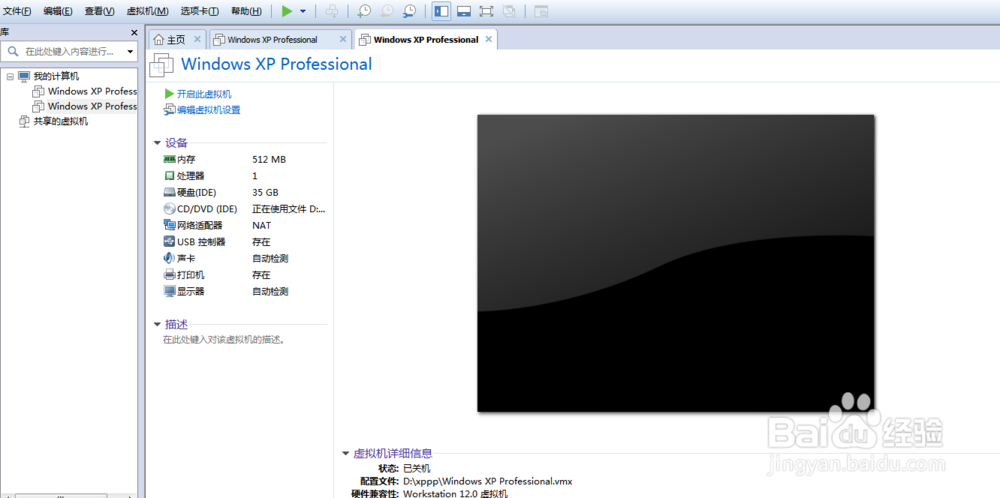Open the 选项卡(T) menu
1000x498 pixels.
pyautogui.click(x=200, y=11)
